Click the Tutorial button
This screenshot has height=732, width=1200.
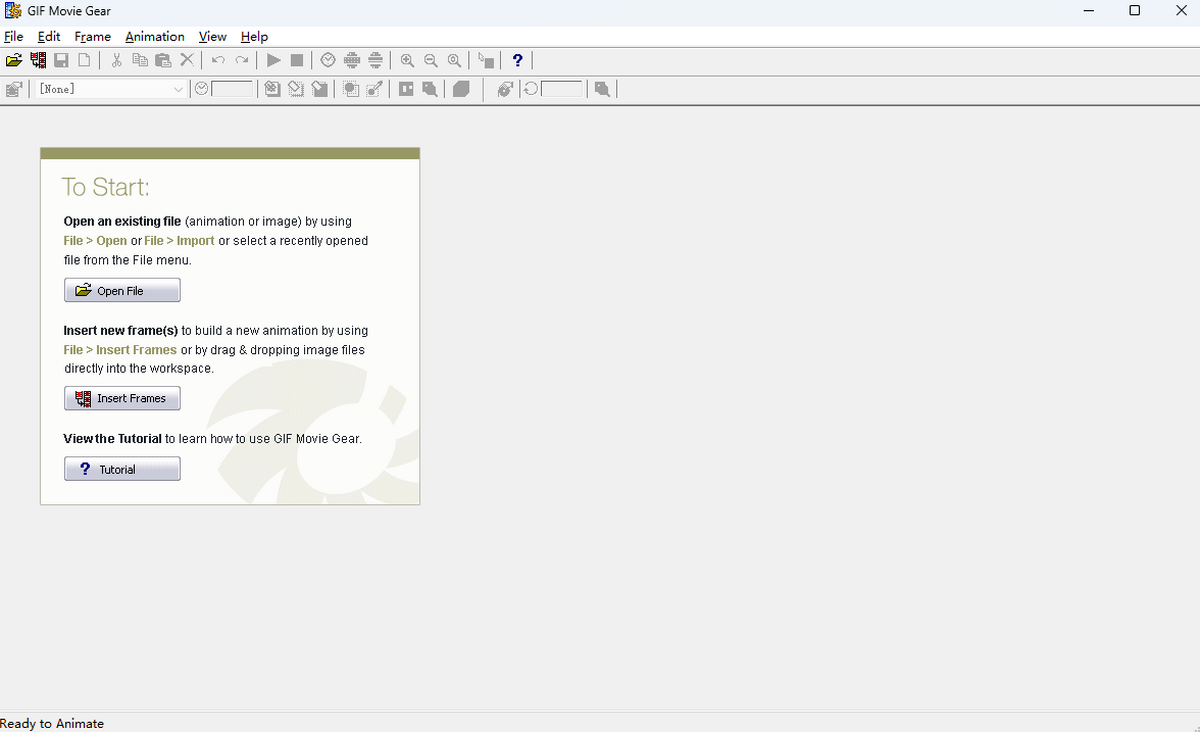(122, 469)
